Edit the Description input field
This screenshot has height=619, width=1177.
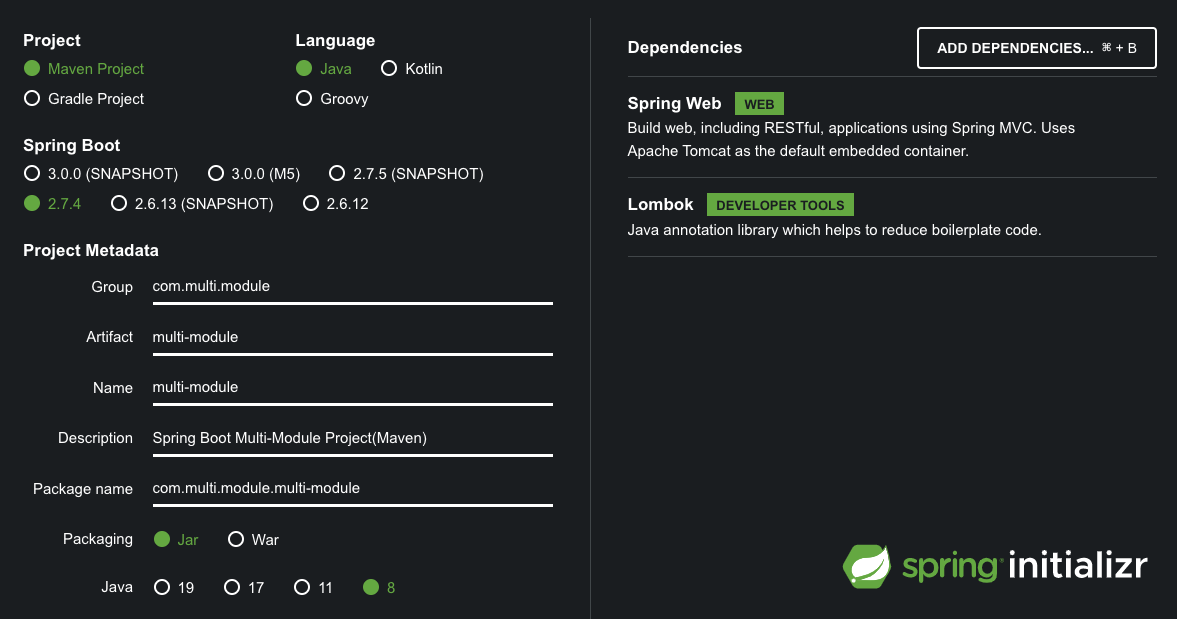tap(353, 438)
